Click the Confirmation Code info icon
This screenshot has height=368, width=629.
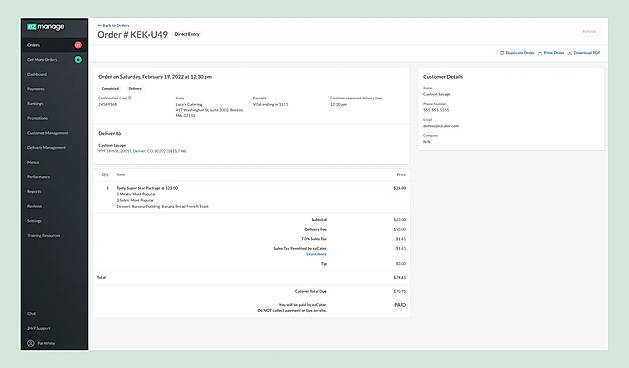pyautogui.click(x=130, y=98)
